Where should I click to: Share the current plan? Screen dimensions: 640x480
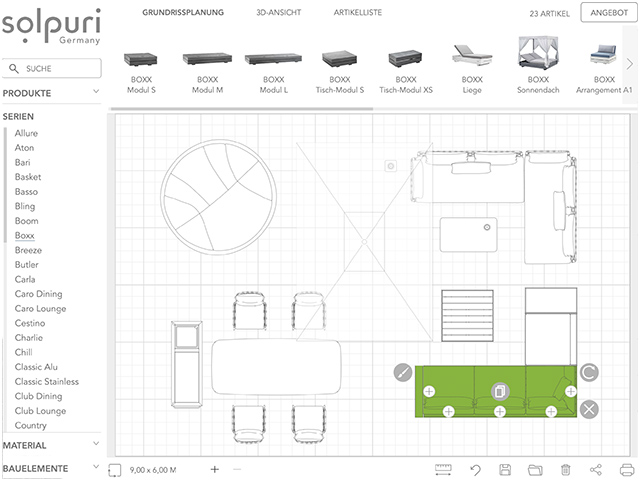point(597,469)
